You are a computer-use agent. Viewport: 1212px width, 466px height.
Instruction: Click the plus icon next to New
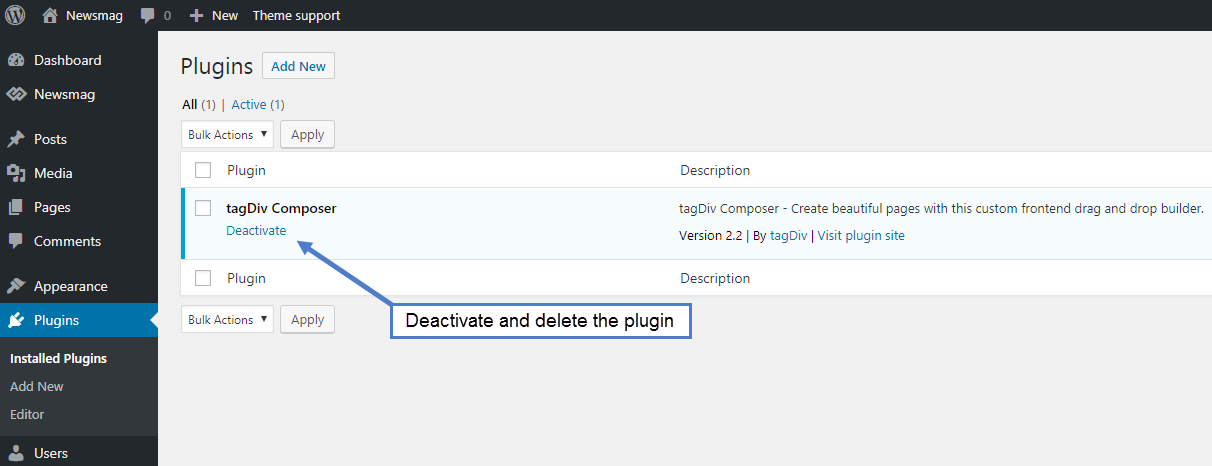pyautogui.click(x=196, y=15)
